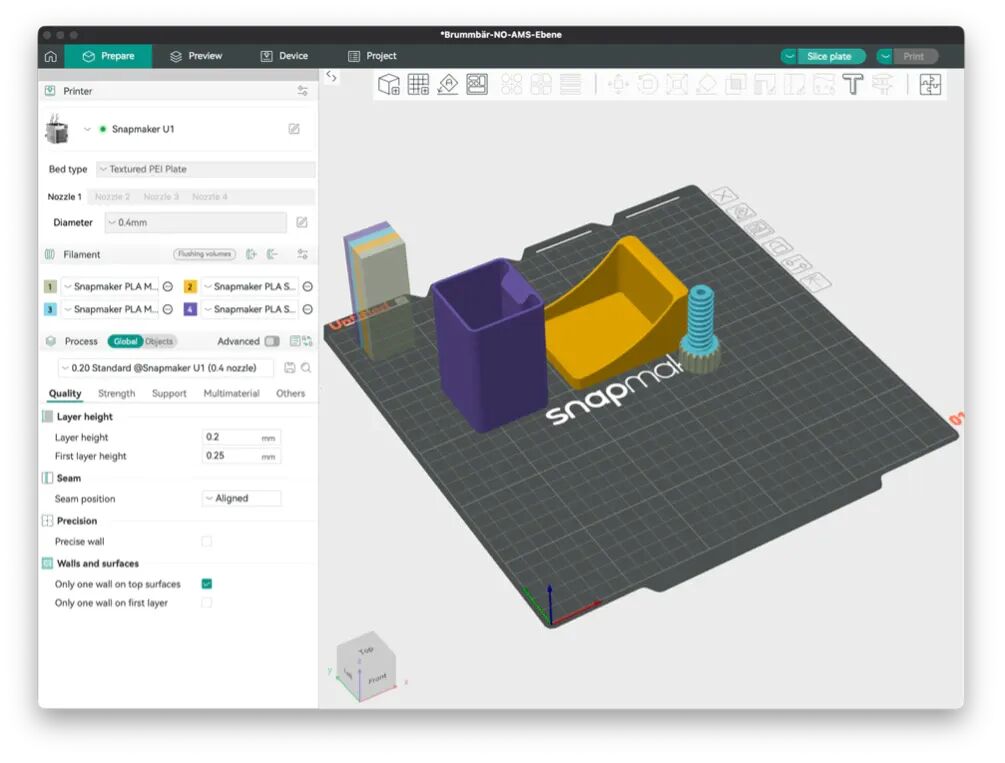Screen dimensions: 1005x763
Task: Uncheck Only one wall on top surfaces
Action: (x=206, y=584)
